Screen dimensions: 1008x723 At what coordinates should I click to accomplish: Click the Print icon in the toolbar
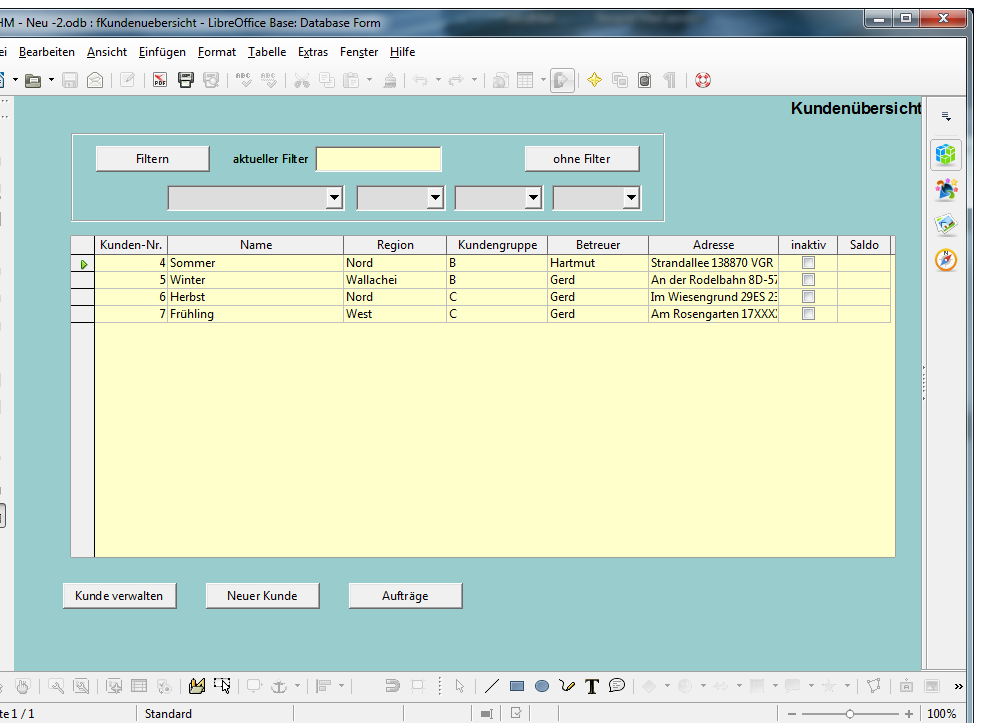coord(186,80)
